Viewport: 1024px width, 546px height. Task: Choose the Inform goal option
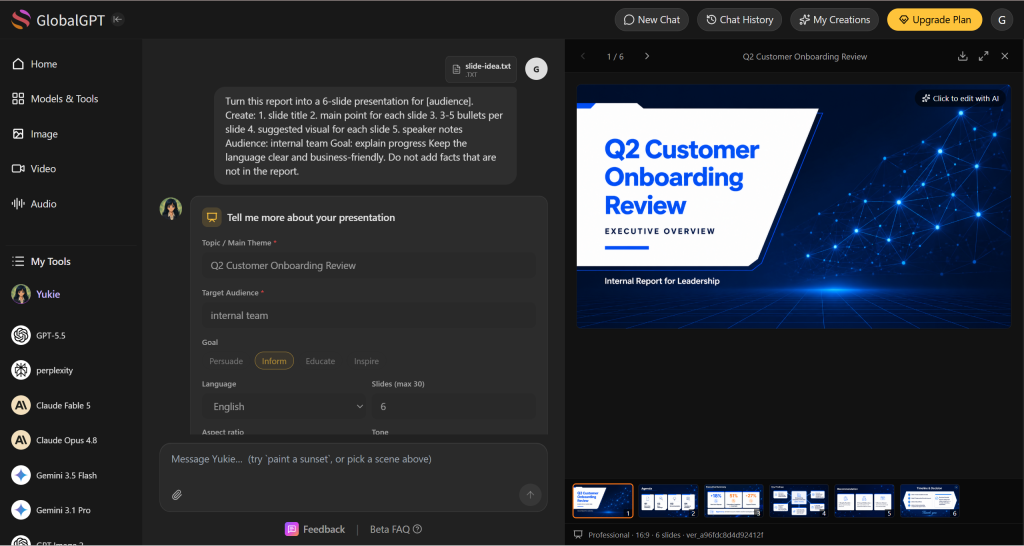tap(274, 361)
